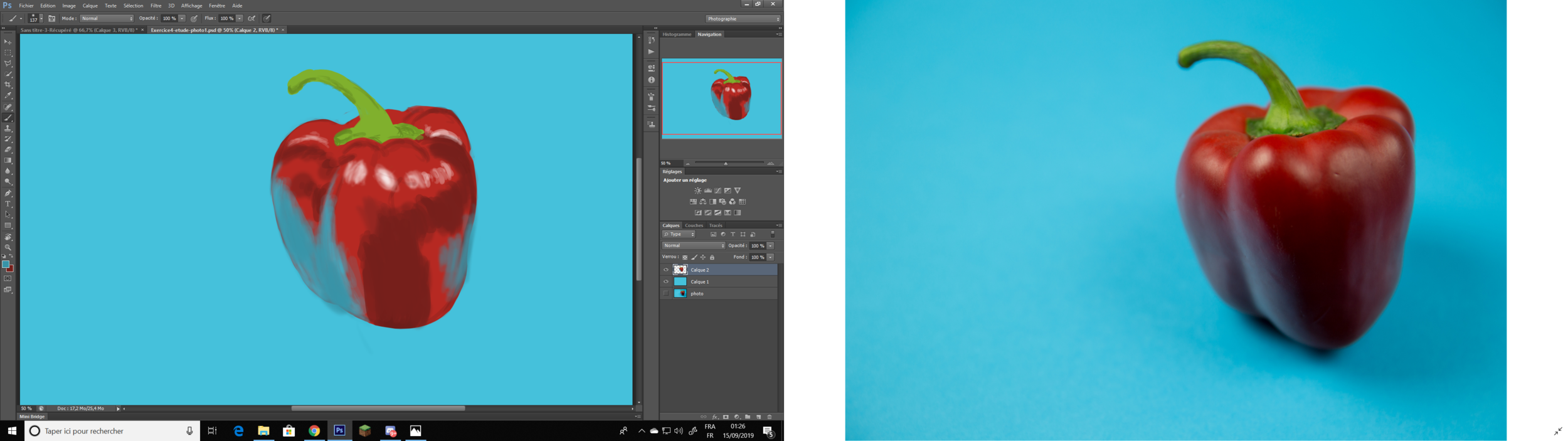Open brush preset picker arrow

pyautogui.click(x=41, y=19)
